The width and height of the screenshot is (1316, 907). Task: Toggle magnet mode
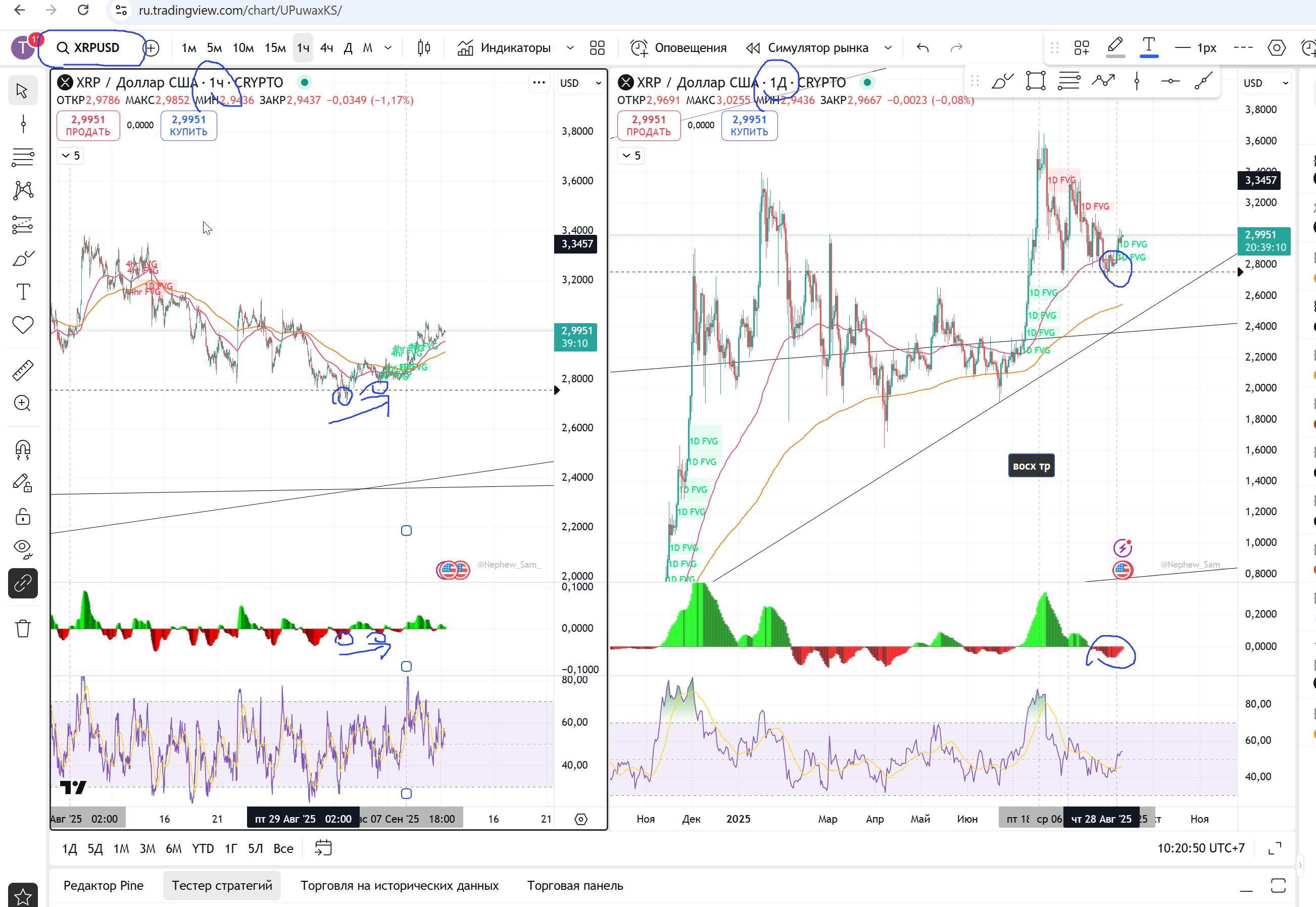[23, 449]
